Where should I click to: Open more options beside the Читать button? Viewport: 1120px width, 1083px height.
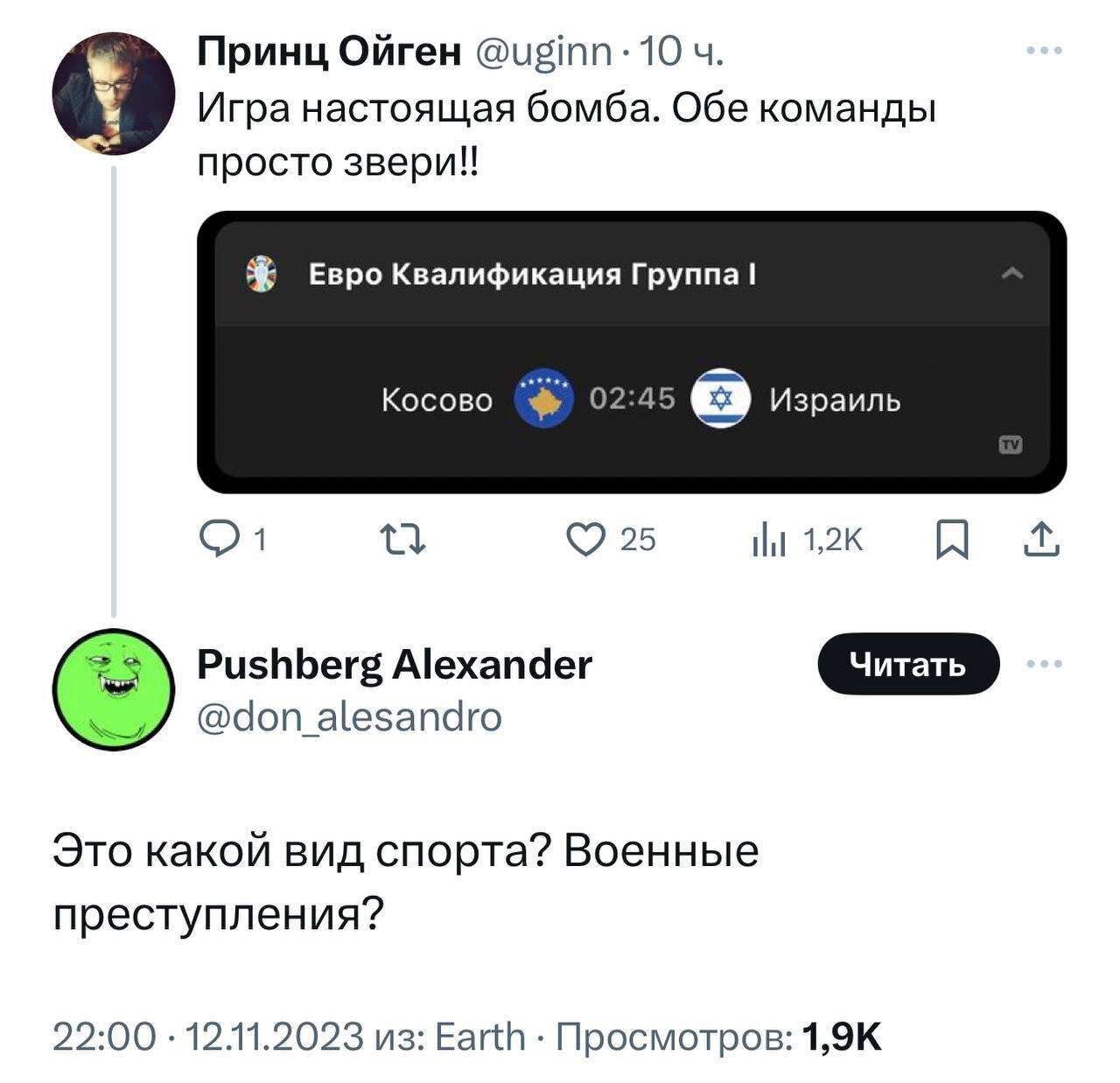(1045, 664)
